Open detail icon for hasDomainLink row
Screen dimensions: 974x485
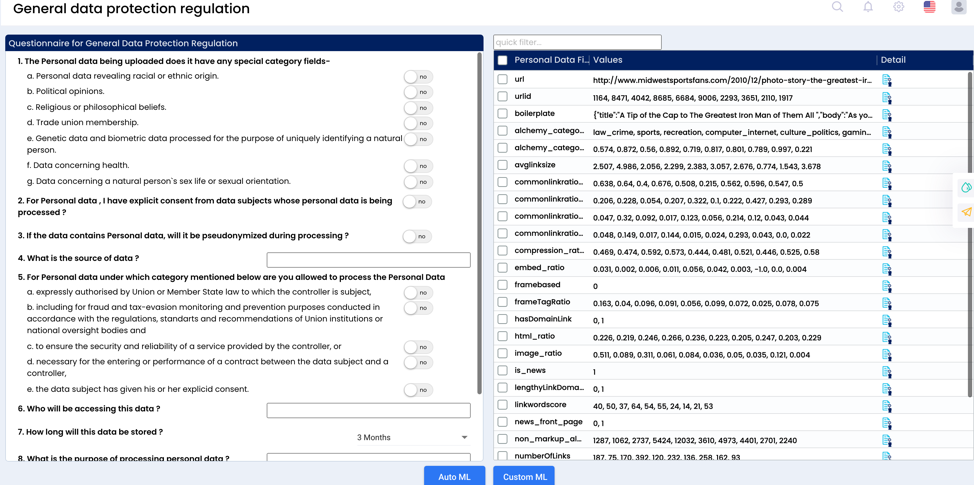click(887, 320)
